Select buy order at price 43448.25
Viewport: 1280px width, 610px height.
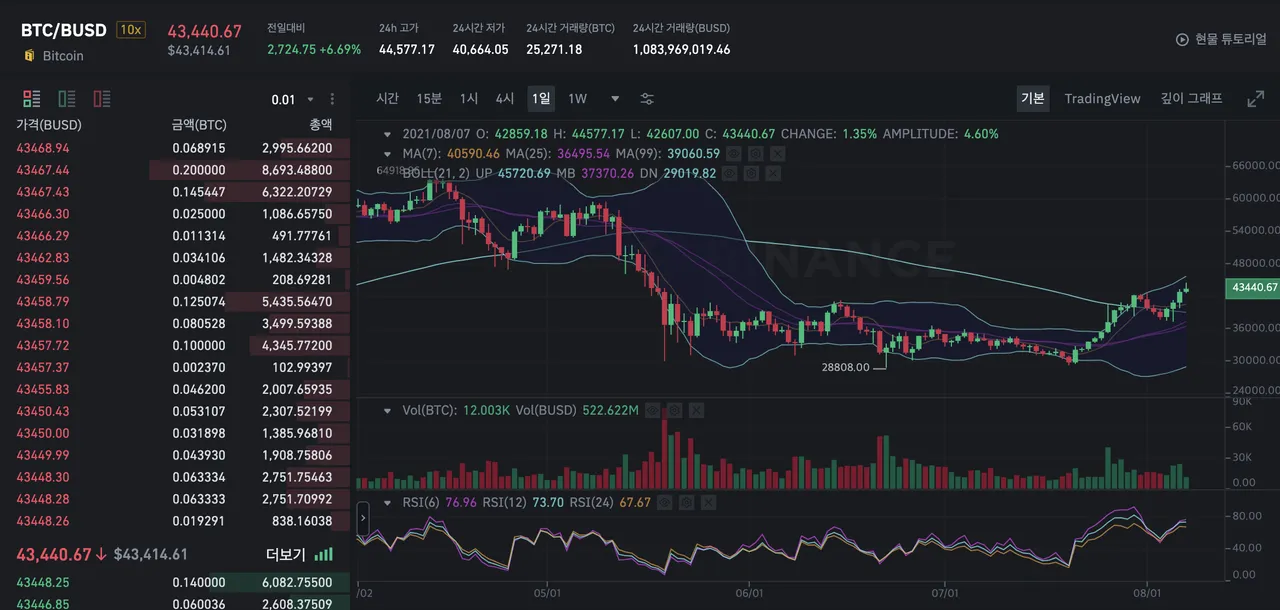tap(175, 582)
